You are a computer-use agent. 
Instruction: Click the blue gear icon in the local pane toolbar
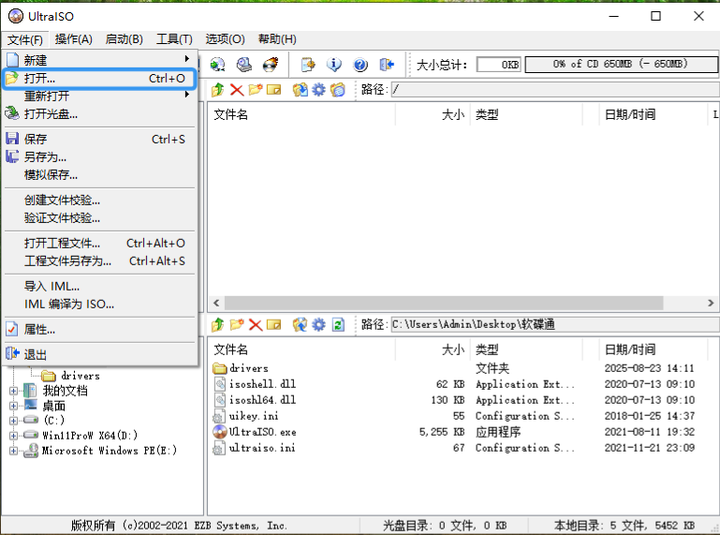[319, 325]
